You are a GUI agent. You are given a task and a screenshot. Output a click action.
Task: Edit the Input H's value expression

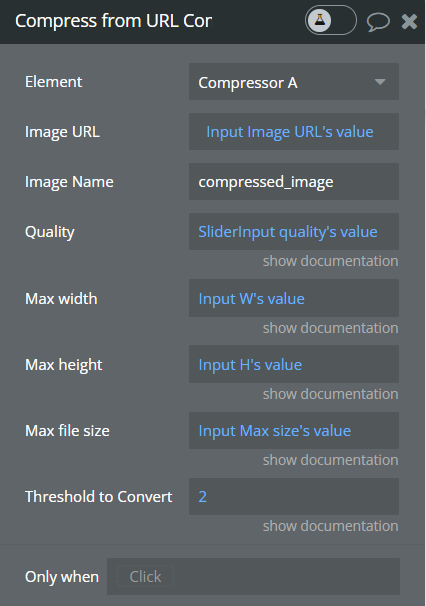250,365
